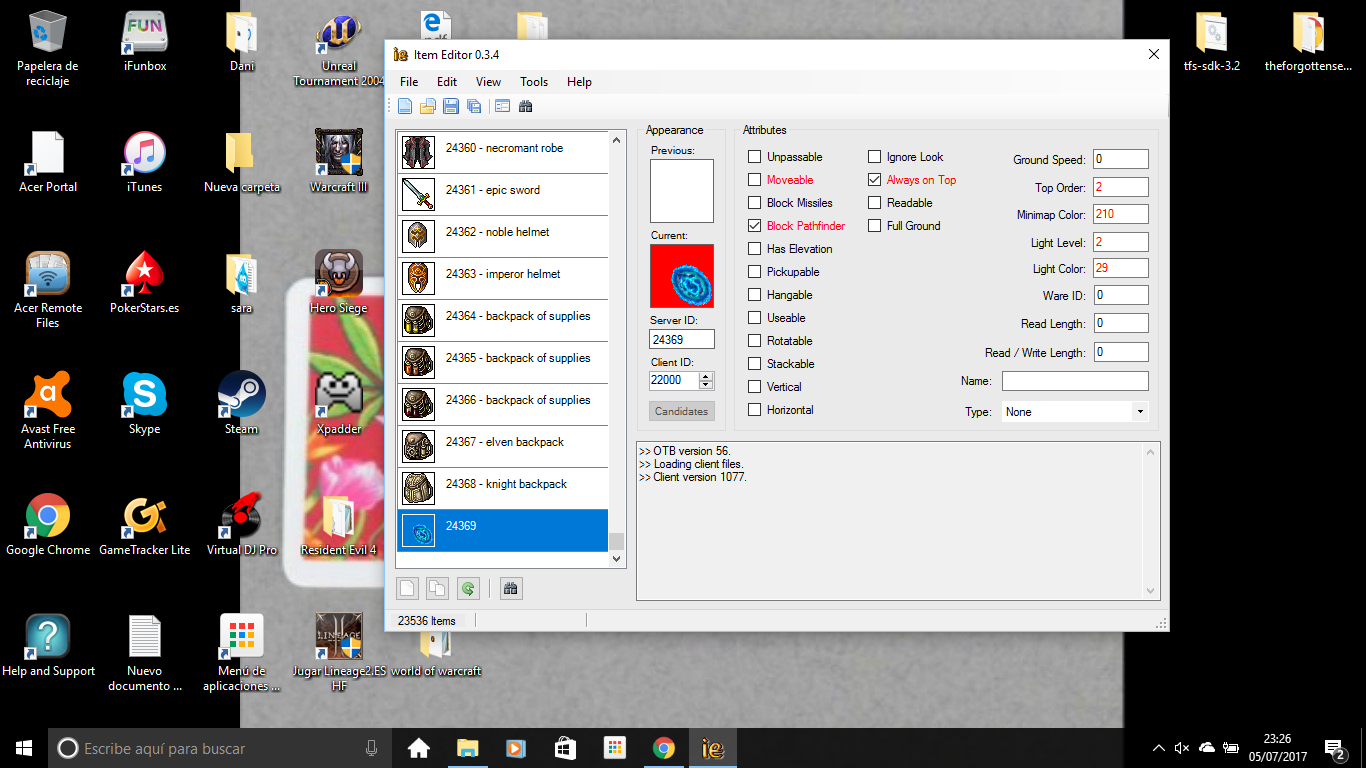Click the Save floppy disk icon in the toolbar

(451, 106)
